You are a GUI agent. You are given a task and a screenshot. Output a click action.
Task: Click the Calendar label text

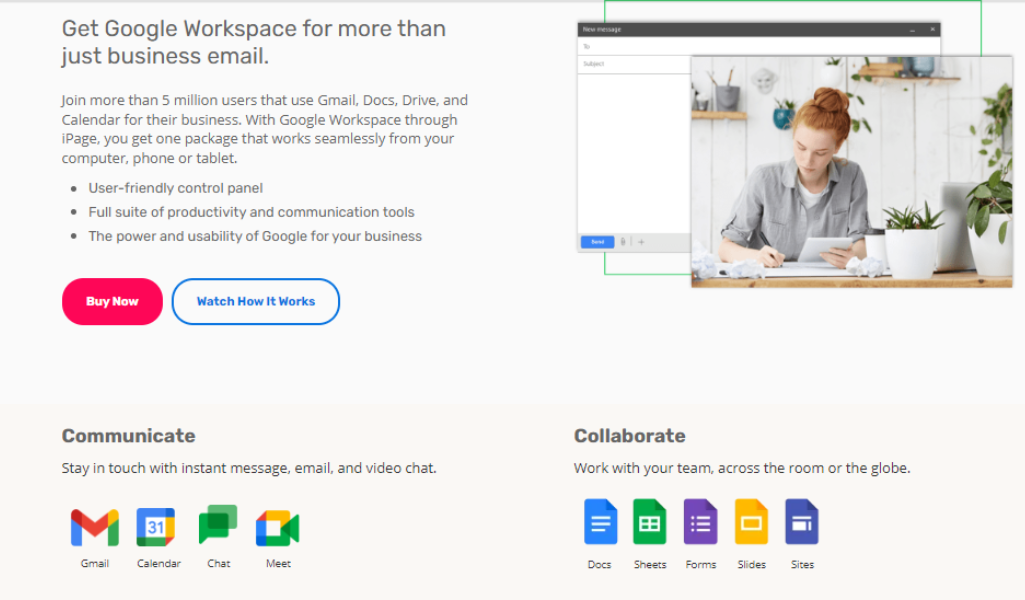(x=159, y=563)
